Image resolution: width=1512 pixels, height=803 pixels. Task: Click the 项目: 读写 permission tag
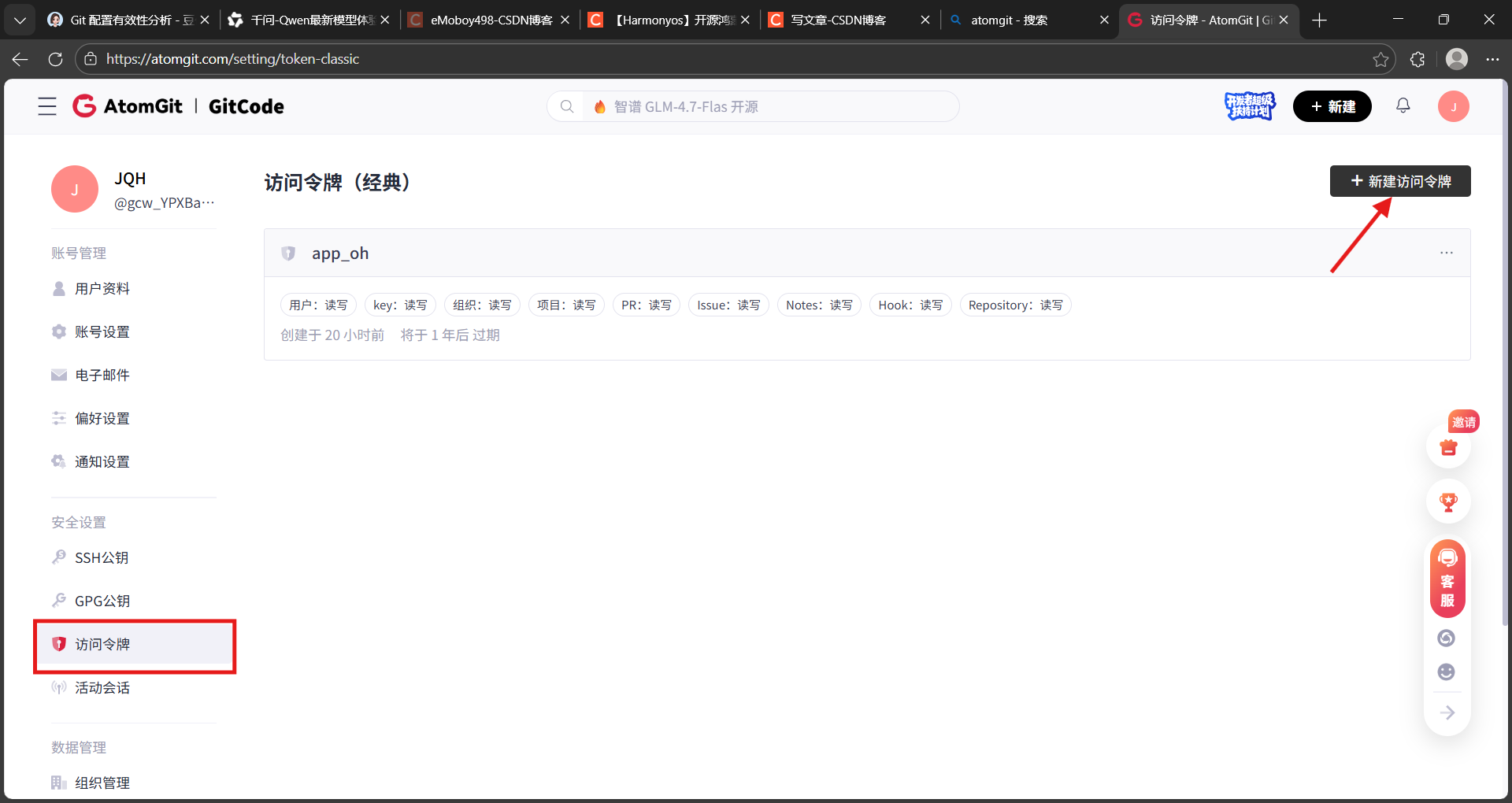[x=566, y=305]
